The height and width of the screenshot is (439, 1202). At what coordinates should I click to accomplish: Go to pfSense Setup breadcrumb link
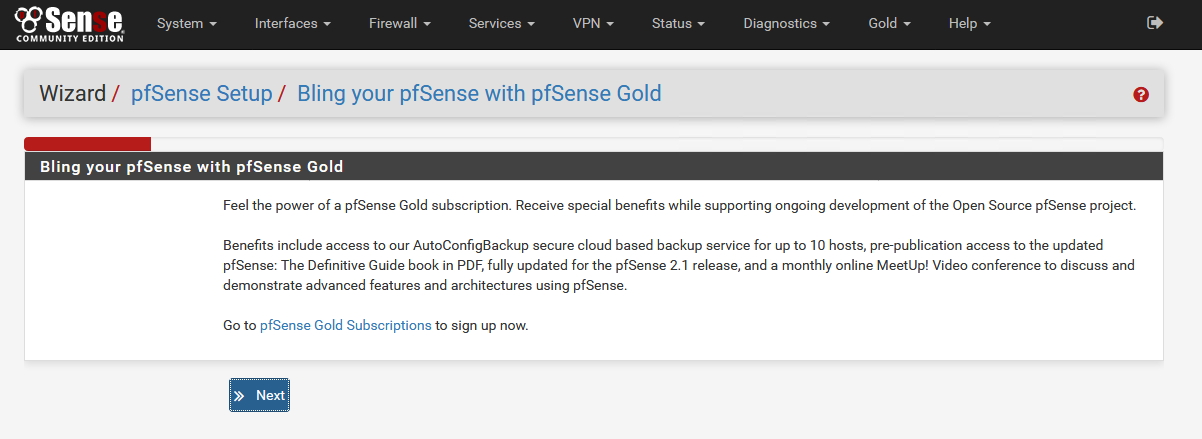(199, 94)
